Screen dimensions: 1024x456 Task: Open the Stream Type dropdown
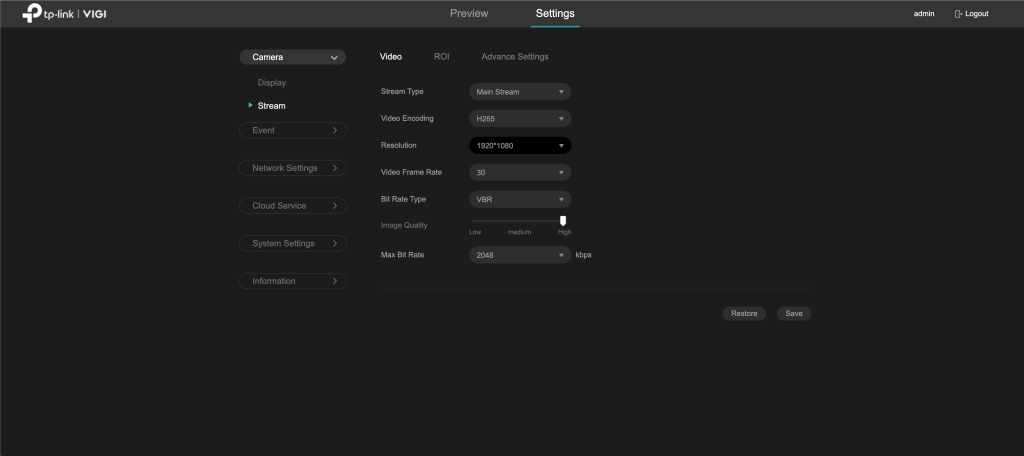[520, 92]
